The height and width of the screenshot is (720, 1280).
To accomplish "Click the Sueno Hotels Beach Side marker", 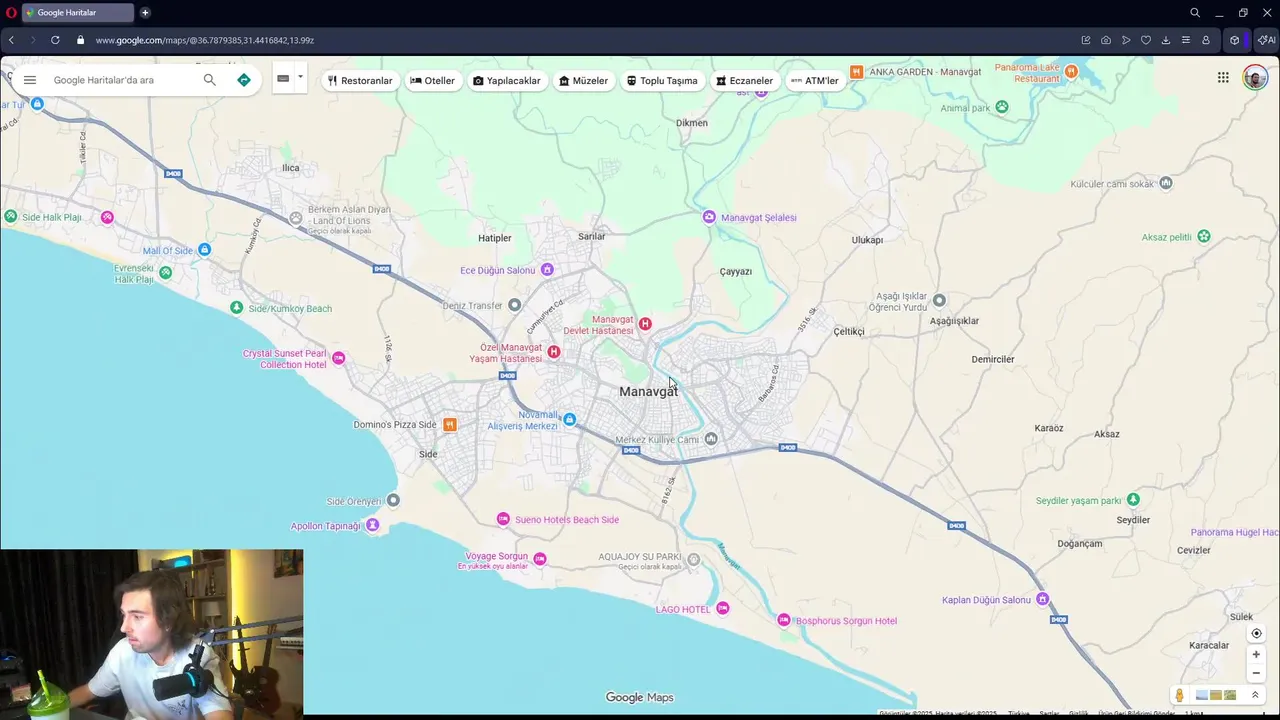I will [x=503, y=519].
